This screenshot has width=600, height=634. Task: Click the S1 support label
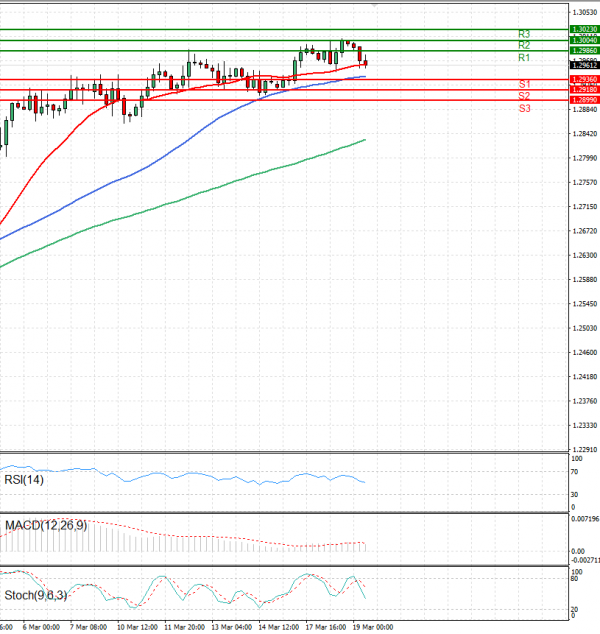(524, 84)
